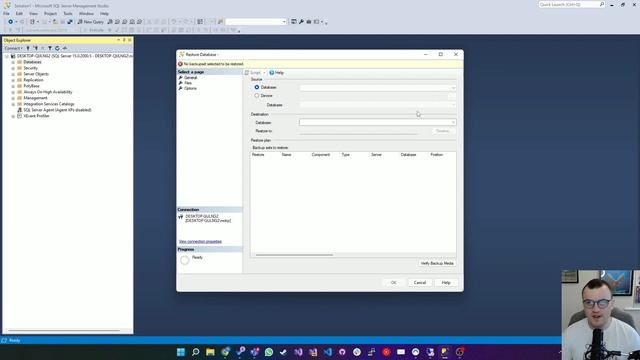Open Visual Studio purple icon on taskbar

pos(298,352)
